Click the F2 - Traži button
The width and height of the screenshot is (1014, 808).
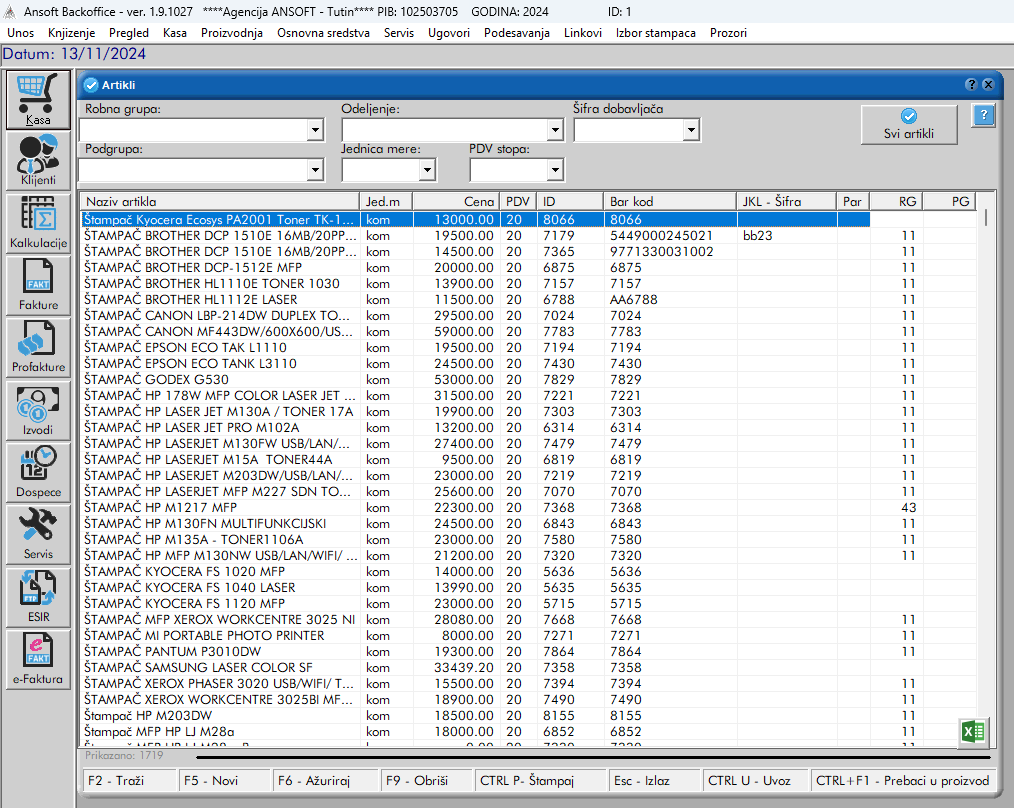(x=129, y=780)
